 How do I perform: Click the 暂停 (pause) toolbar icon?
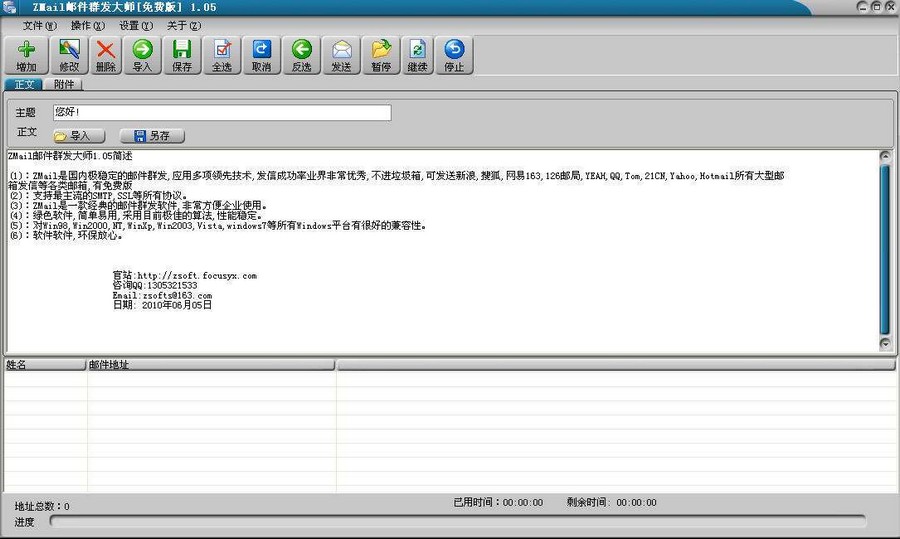pos(381,55)
